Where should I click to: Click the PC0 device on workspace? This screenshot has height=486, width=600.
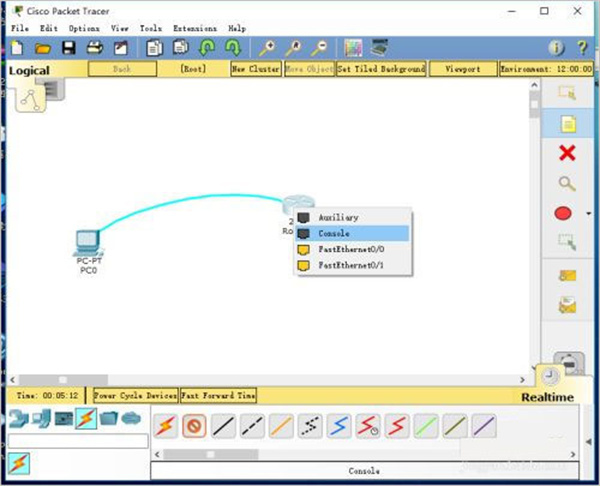pyautogui.click(x=87, y=245)
